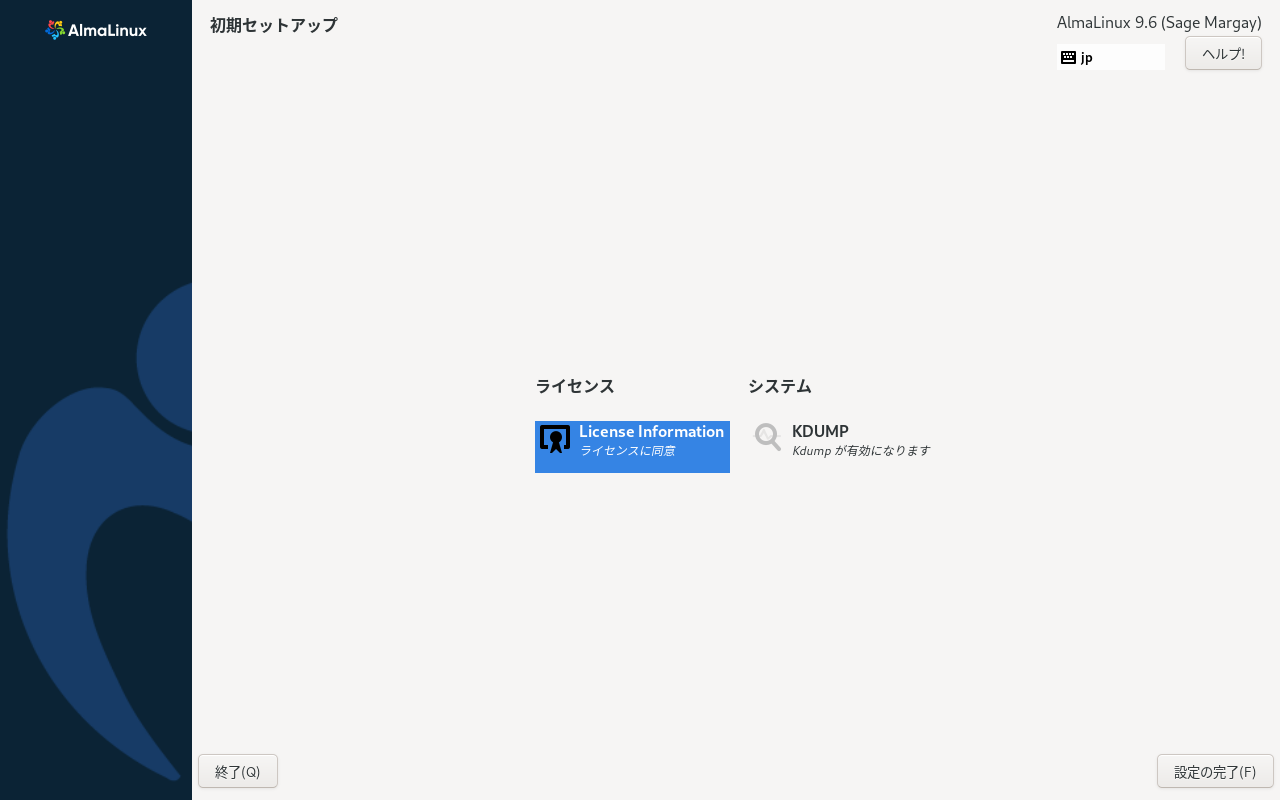The width and height of the screenshot is (1280, 800).
Task: Click the KDUMP magnifier icon
Action: point(768,437)
